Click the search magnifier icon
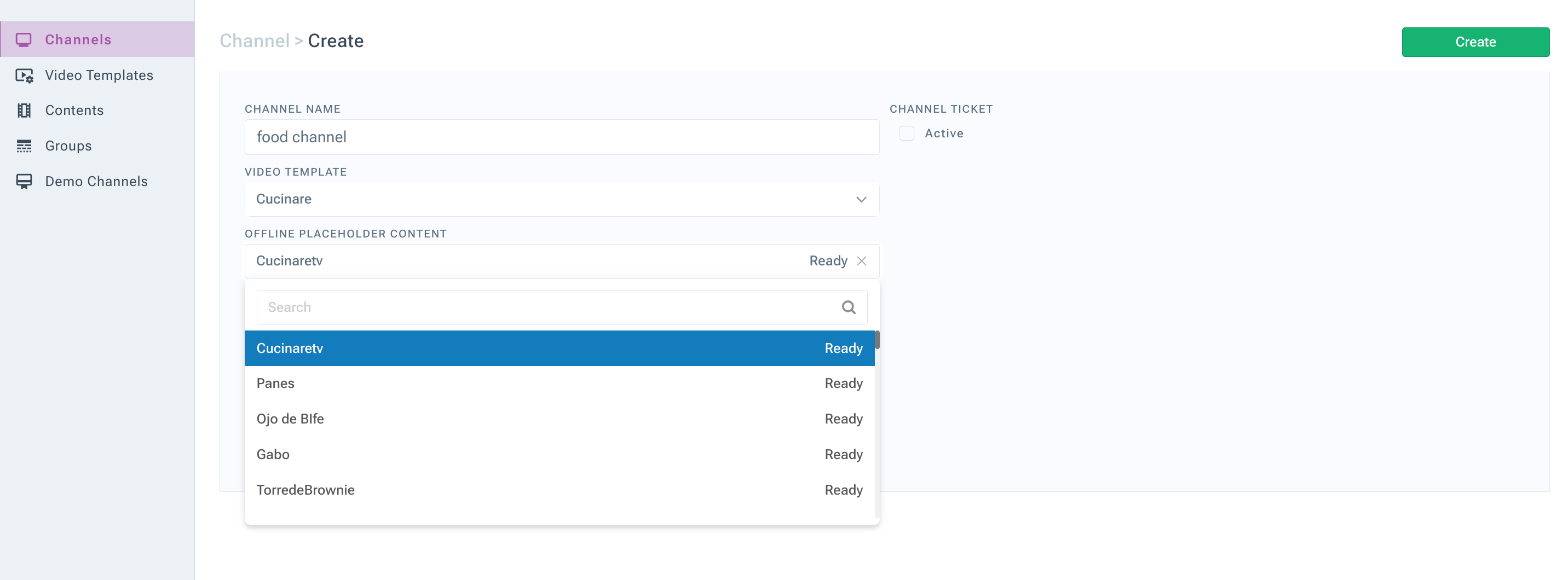 (x=849, y=308)
